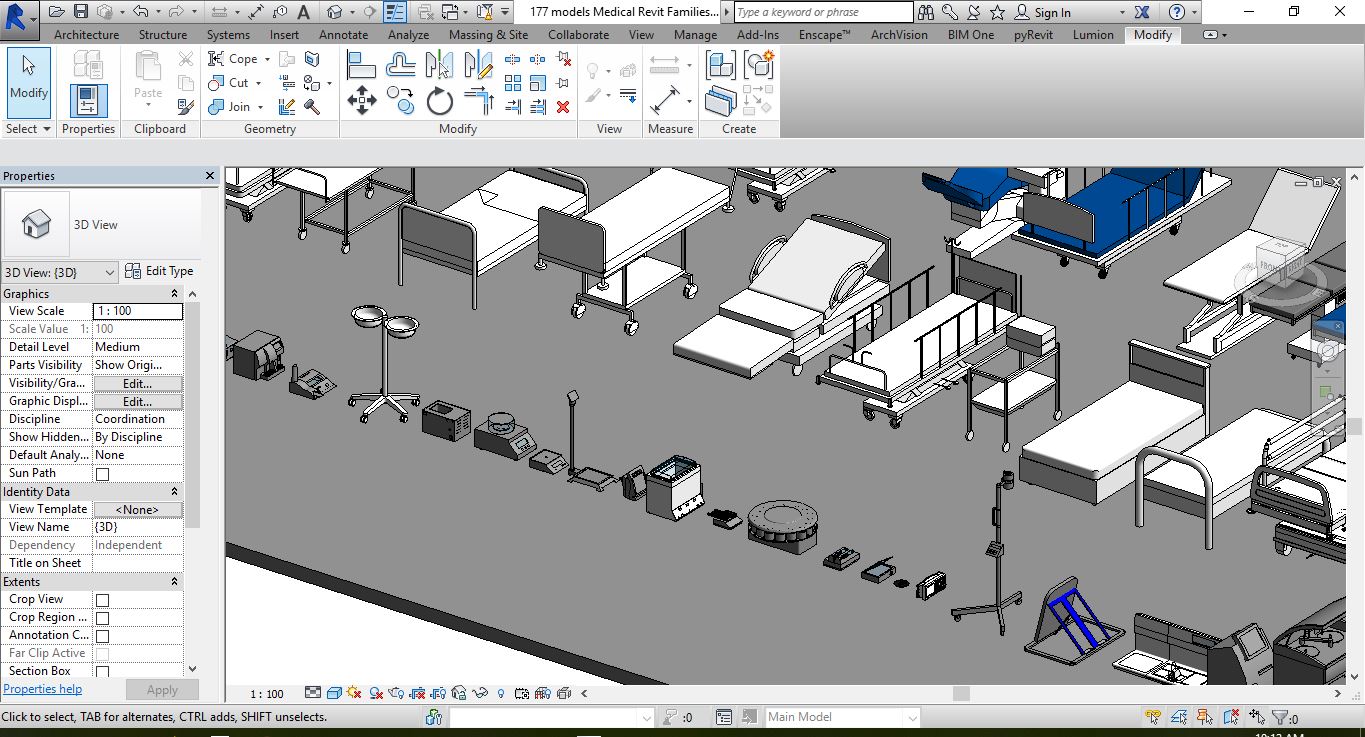
Task: Click the Filter funnel icon in status bar
Action: (x=1279, y=717)
